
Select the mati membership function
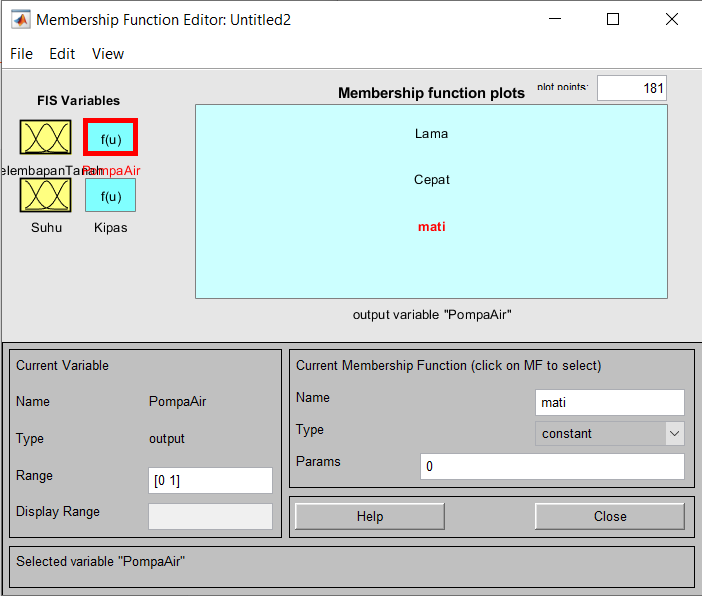tap(431, 227)
